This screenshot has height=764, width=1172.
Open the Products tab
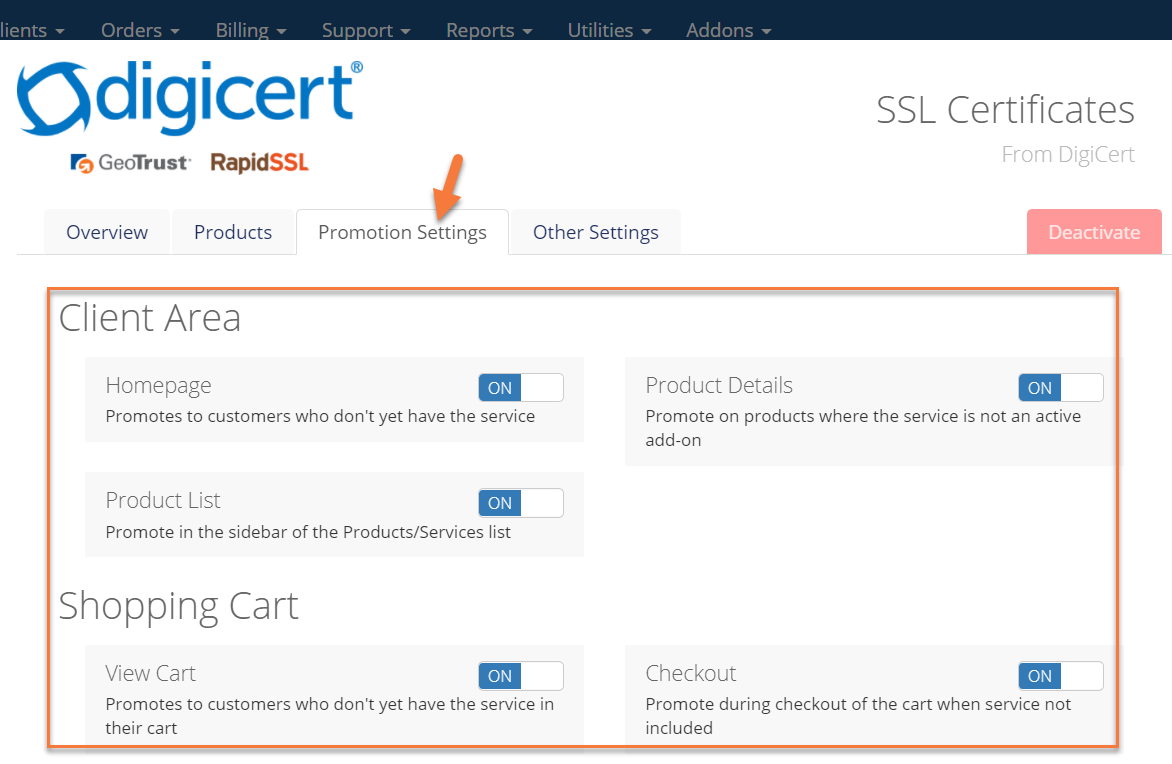click(233, 232)
